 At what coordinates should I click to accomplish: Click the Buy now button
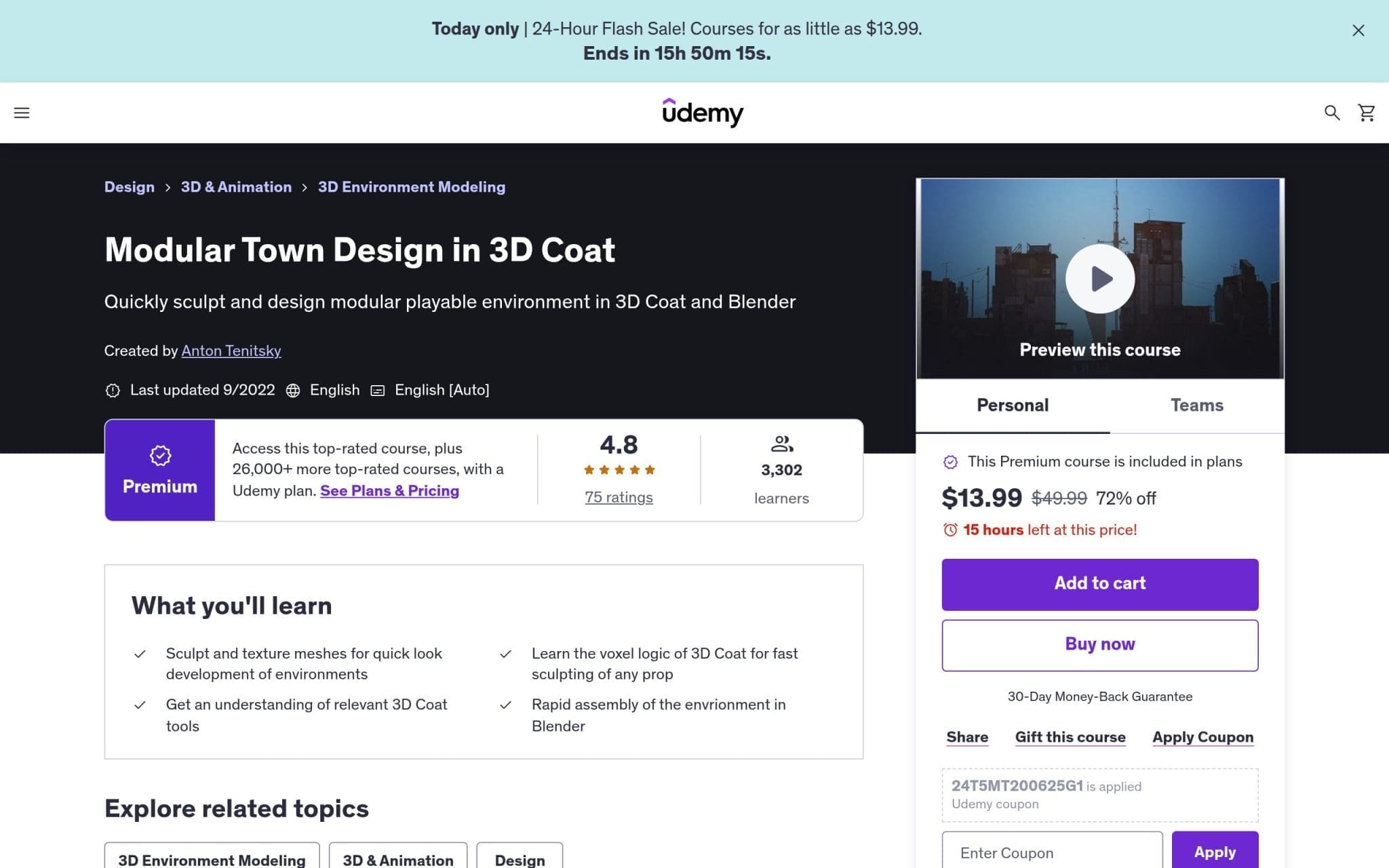point(1100,646)
